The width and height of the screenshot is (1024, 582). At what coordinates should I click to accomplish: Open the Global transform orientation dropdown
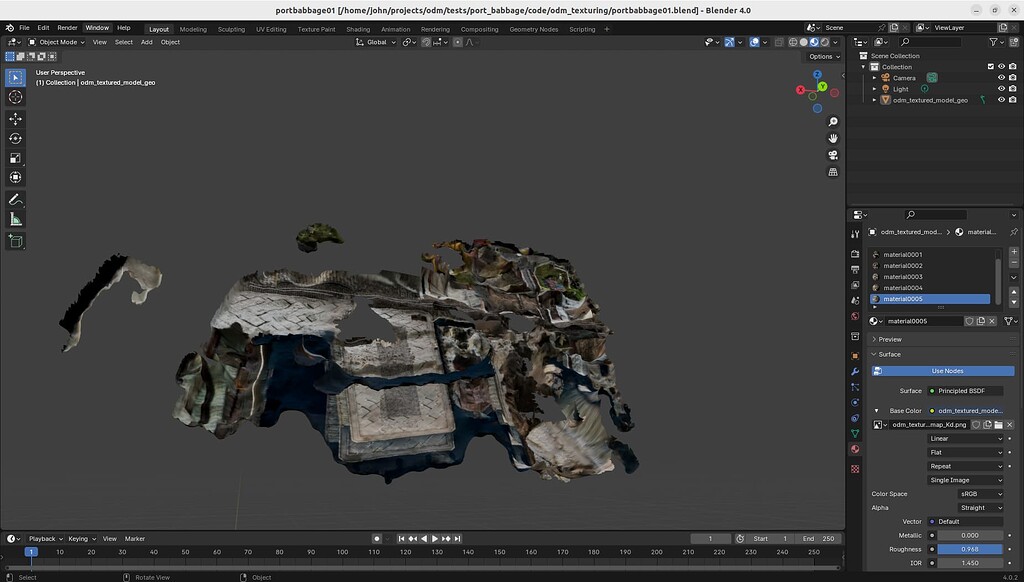coord(375,41)
